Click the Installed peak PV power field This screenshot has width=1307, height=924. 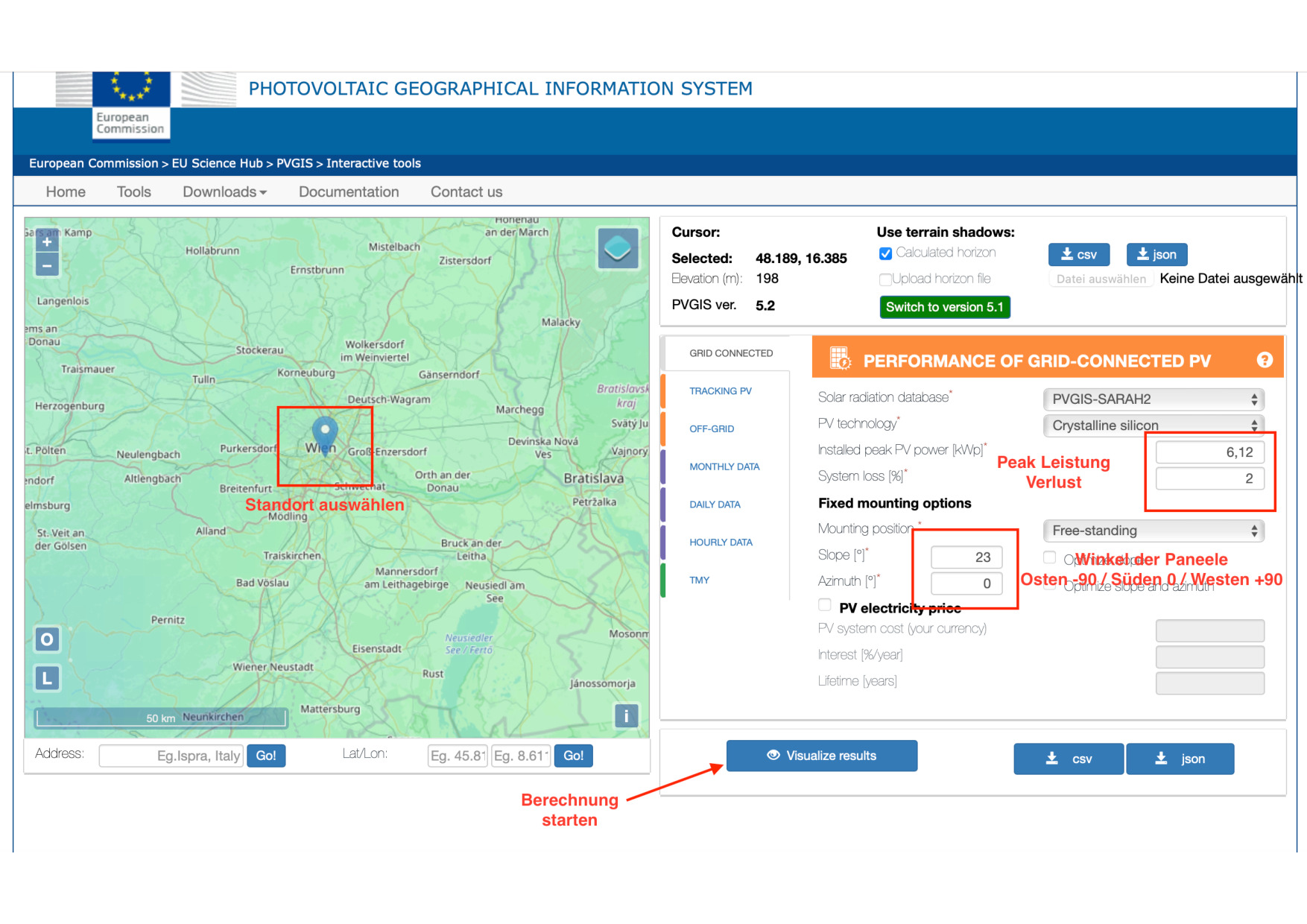coord(1210,452)
